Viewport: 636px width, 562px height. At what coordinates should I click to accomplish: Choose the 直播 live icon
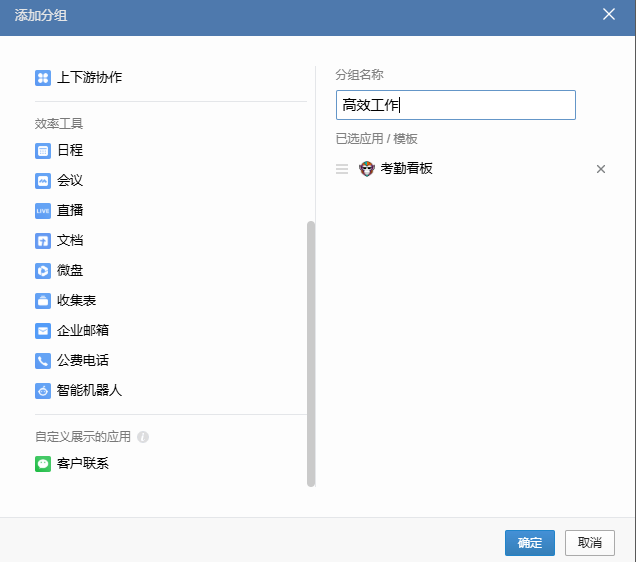point(43,211)
